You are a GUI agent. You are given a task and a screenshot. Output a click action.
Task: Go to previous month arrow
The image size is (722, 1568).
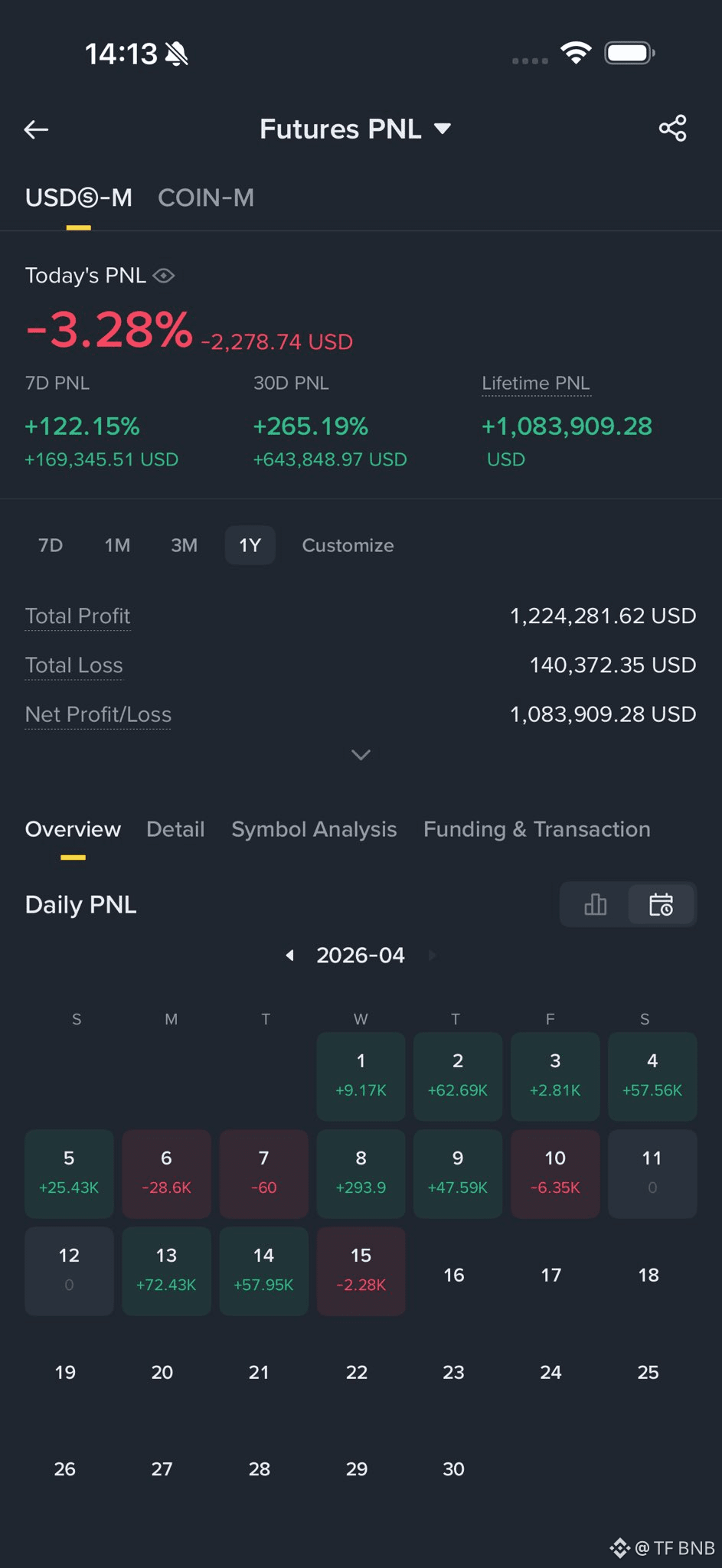pyautogui.click(x=289, y=955)
